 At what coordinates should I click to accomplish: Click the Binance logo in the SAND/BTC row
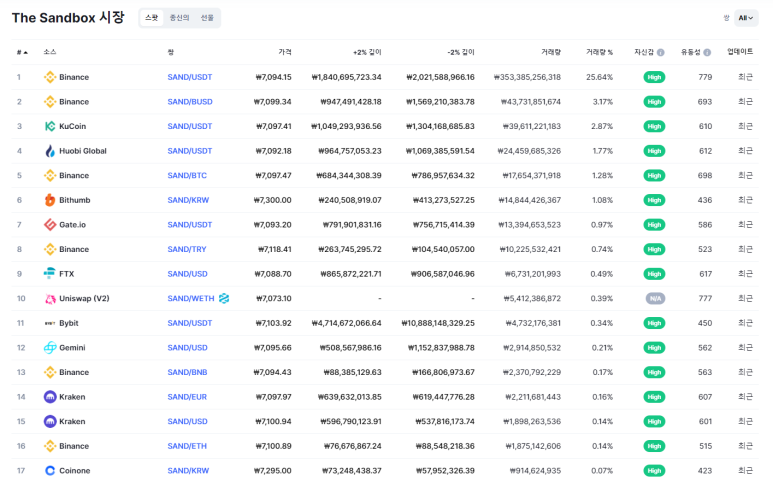[50, 175]
